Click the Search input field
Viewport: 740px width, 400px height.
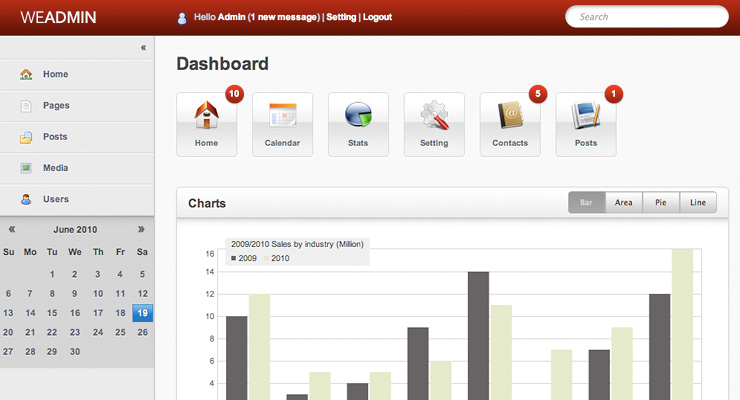(x=646, y=17)
